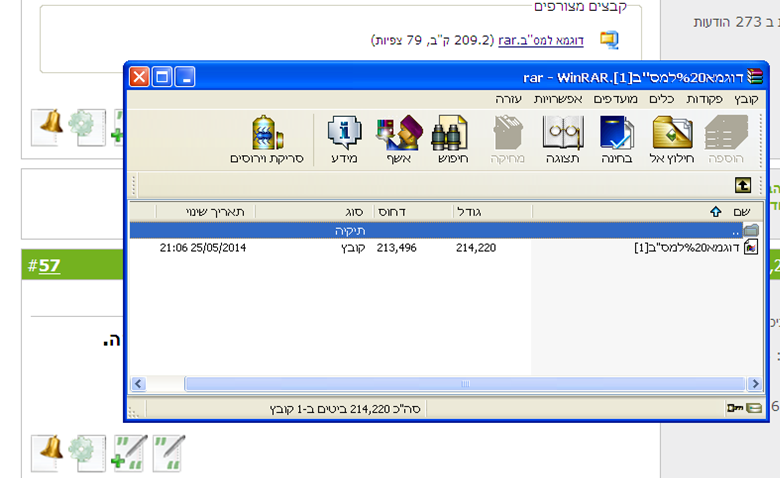
Task: Click the multi-quote plus icon at bottom
Action: click(129, 453)
